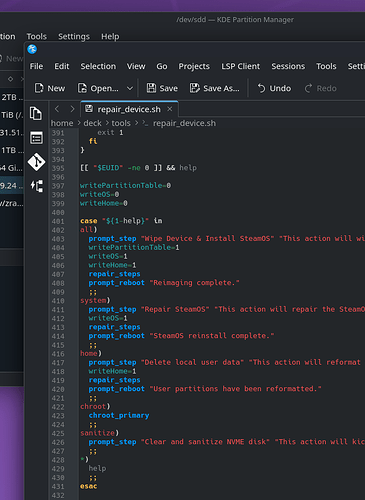Undo the last edit

[x=274, y=88]
